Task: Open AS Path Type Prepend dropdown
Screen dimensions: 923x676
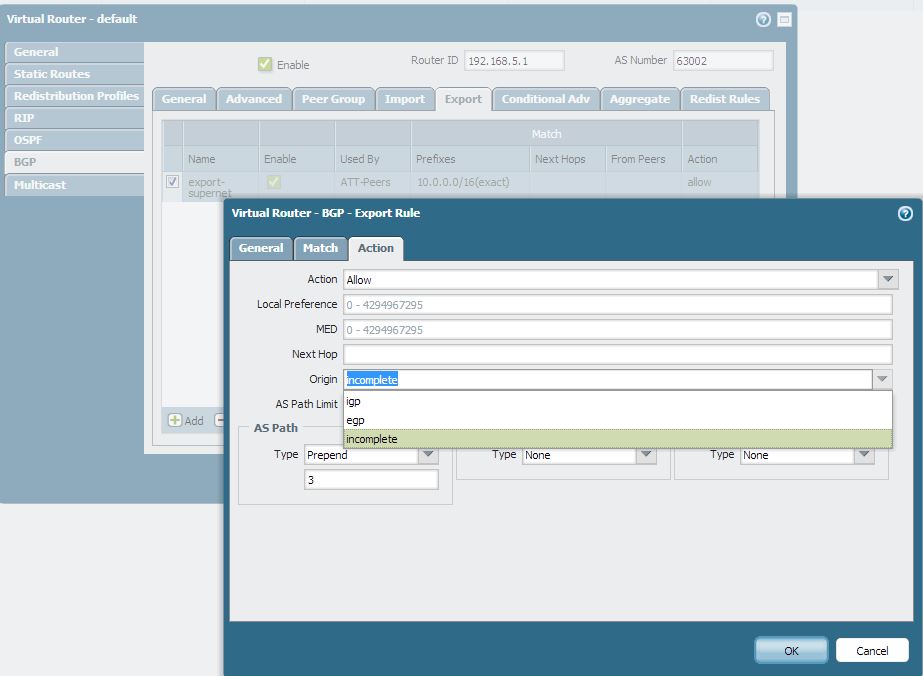Action: pos(428,455)
